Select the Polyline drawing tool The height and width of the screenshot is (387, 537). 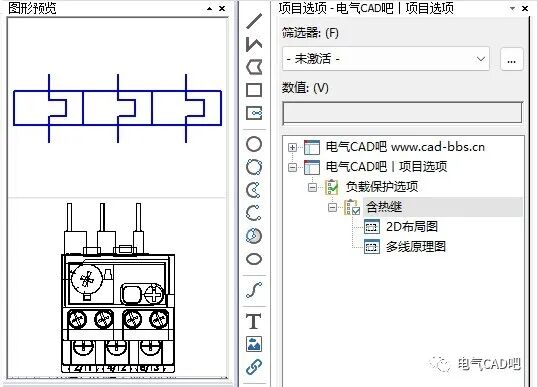point(254,44)
